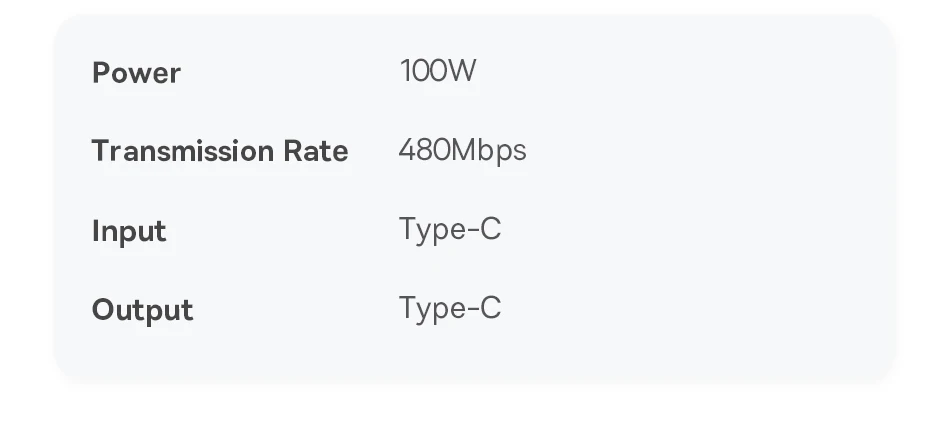Select the 100W power value
The height and width of the screenshot is (437, 930).
438,71
